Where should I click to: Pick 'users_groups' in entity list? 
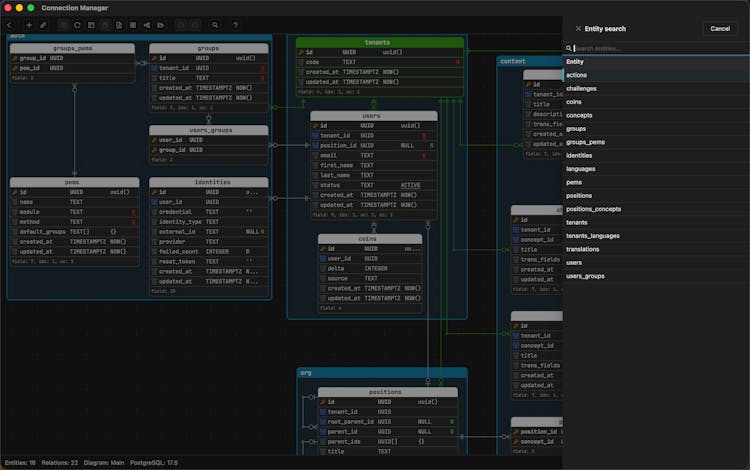[x=585, y=275]
